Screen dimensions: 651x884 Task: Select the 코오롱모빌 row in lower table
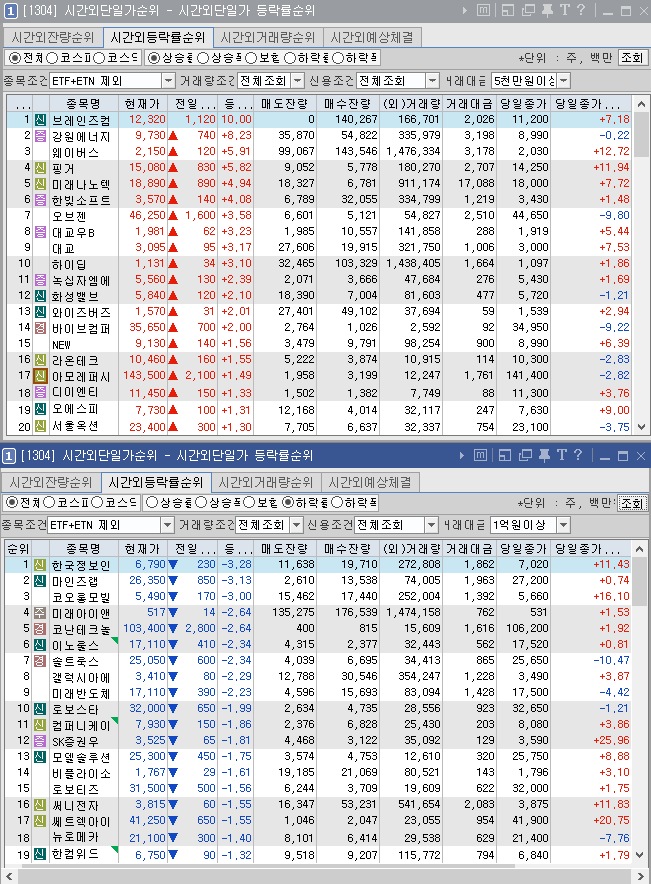coord(319,596)
